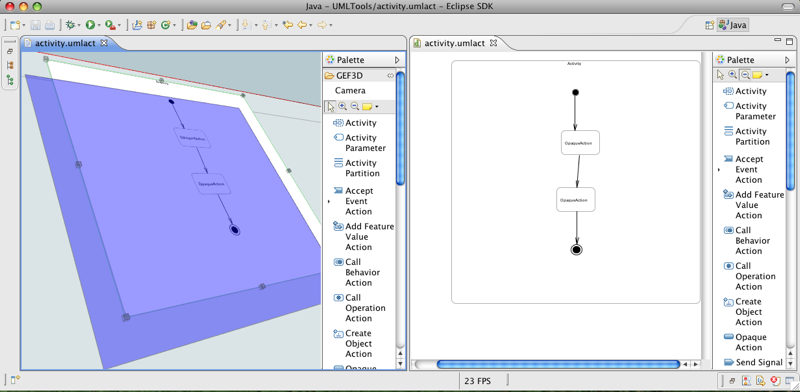This screenshot has width=800, height=392.
Task: Pin the GEF3D drawer open
Action: [390, 76]
